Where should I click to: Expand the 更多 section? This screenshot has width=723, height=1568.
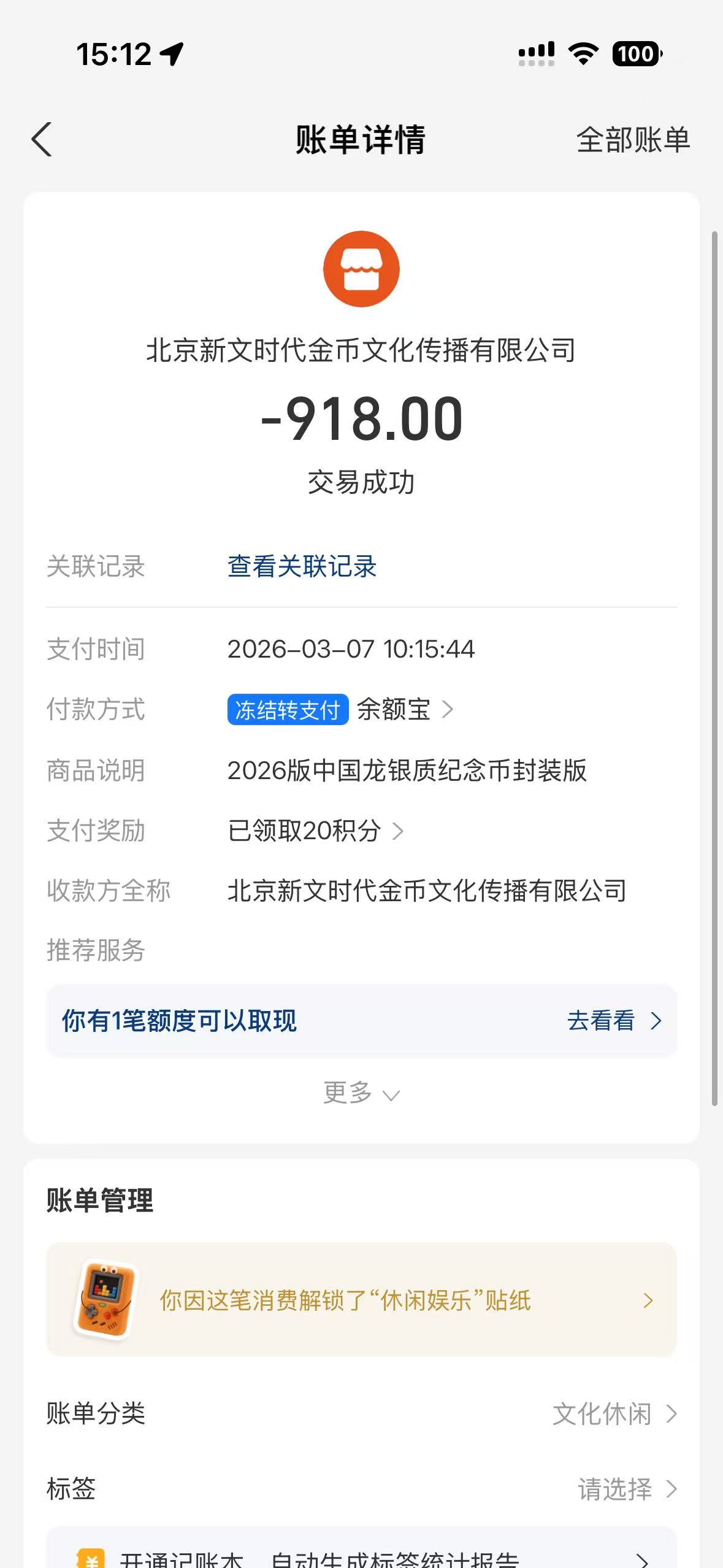click(x=361, y=1093)
